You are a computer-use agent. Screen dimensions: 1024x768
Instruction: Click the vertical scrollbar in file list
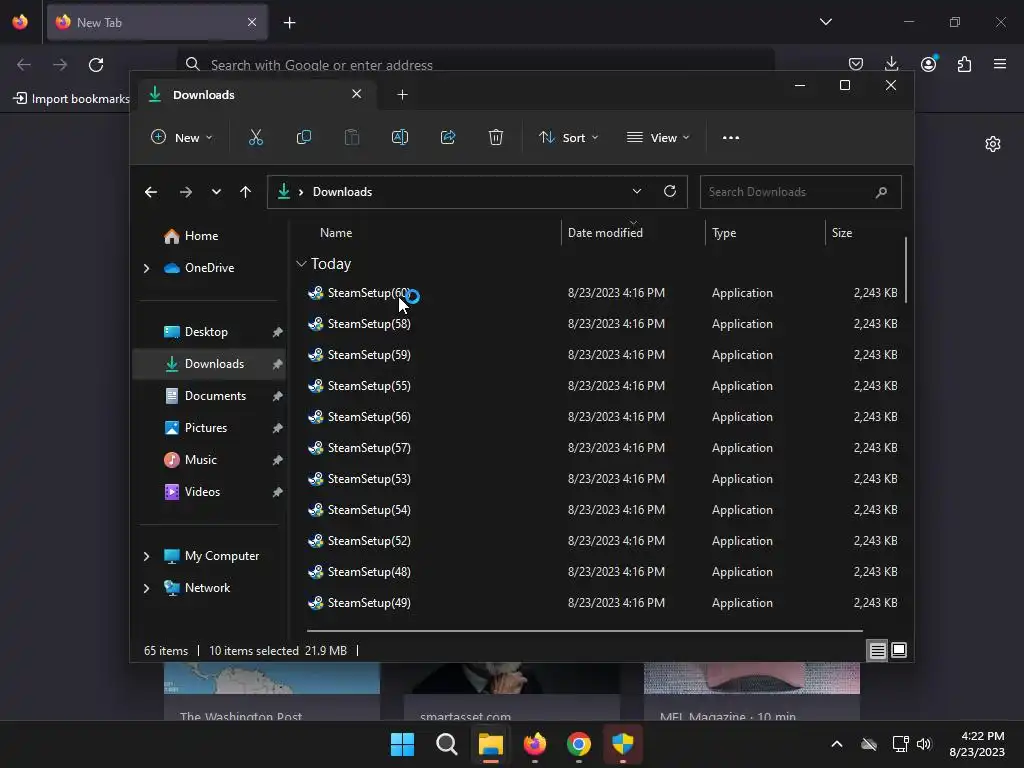[x=906, y=270]
